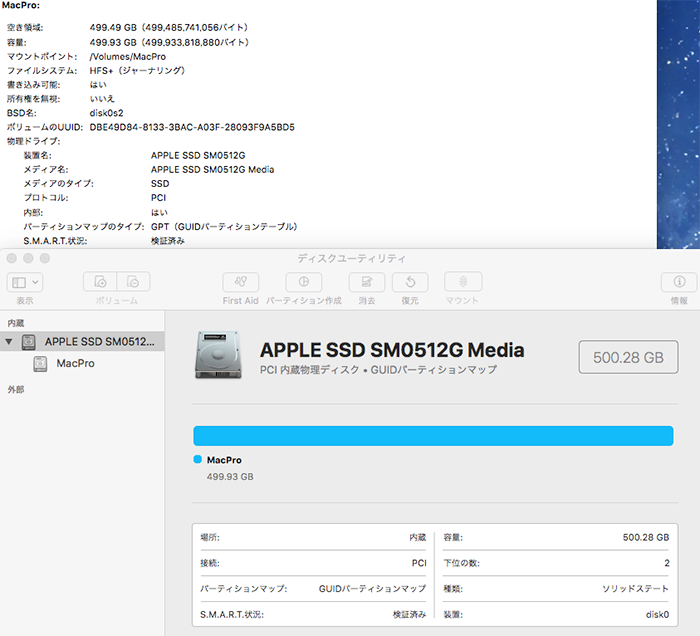The image size is (700, 636).
Task: Click the 内蔵 sidebar section header
Action: pos(16,323)
